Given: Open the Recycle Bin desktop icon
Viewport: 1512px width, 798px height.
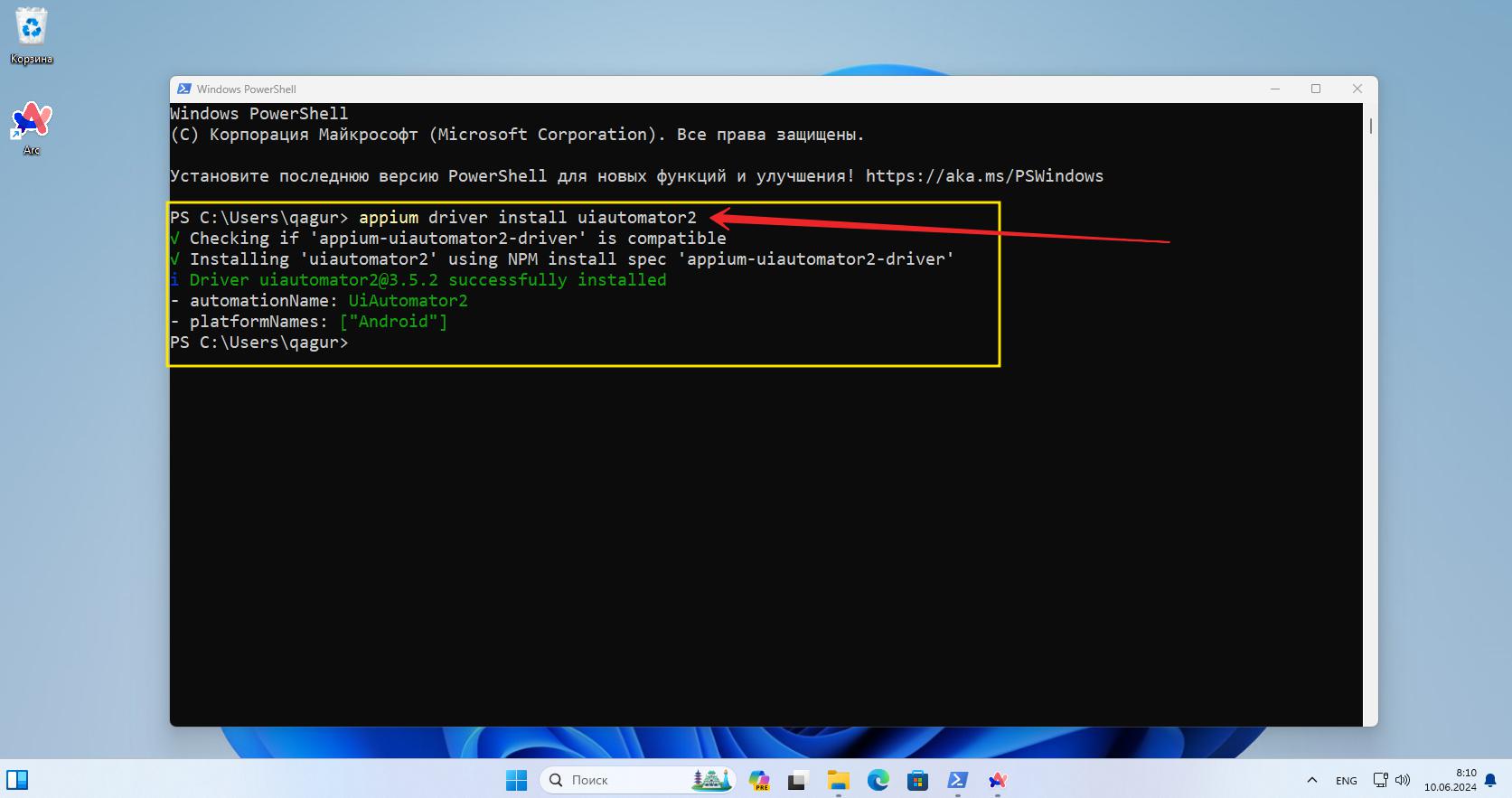Looking at the screenshot, I should 32,36.
